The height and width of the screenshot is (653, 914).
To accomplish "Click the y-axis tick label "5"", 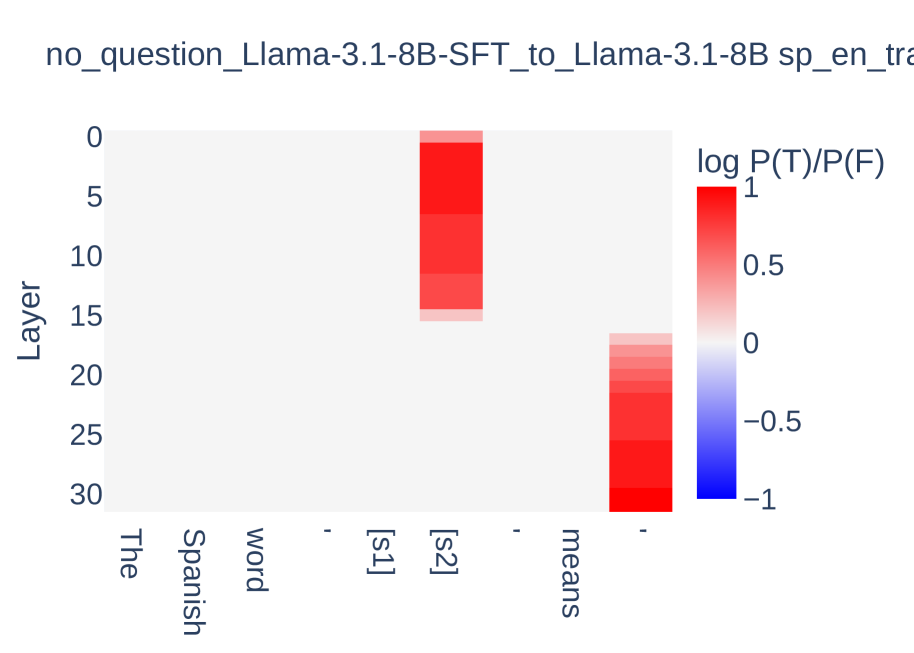I will pos(93,196).
